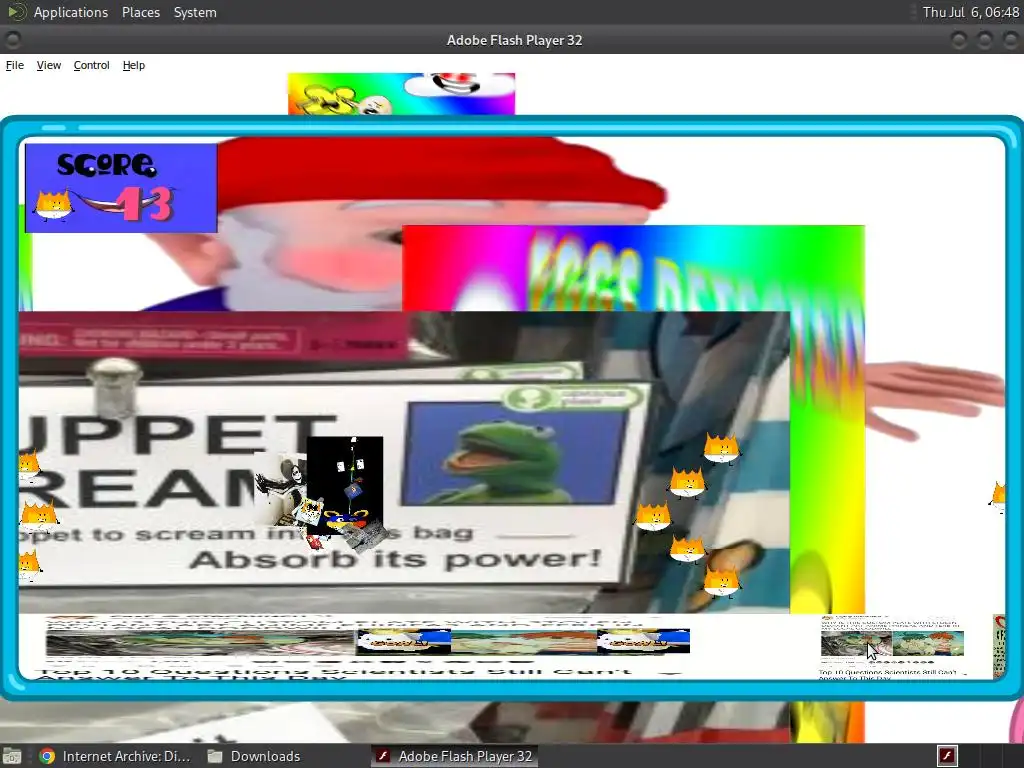Open the View menu
The width and height of the screenshot is (1024, 768).
click(x=49, y=65)
